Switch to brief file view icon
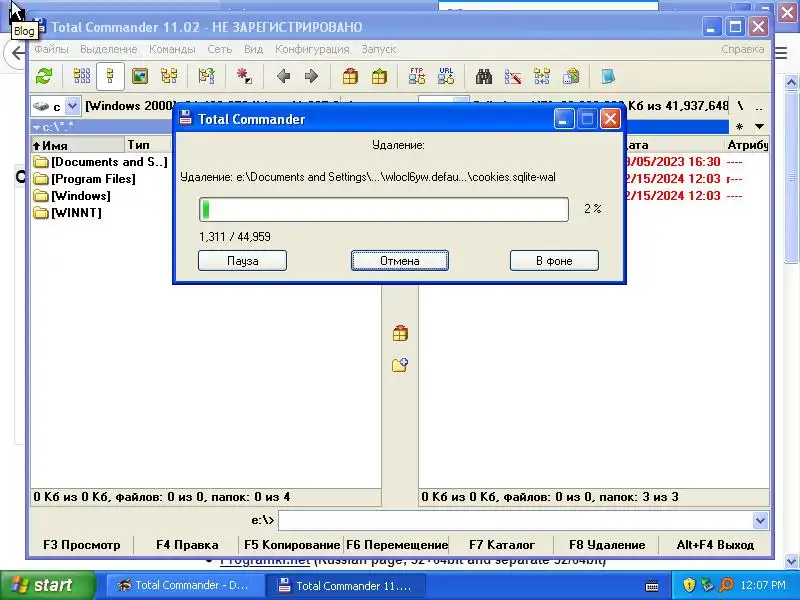 tap(82, 77)
